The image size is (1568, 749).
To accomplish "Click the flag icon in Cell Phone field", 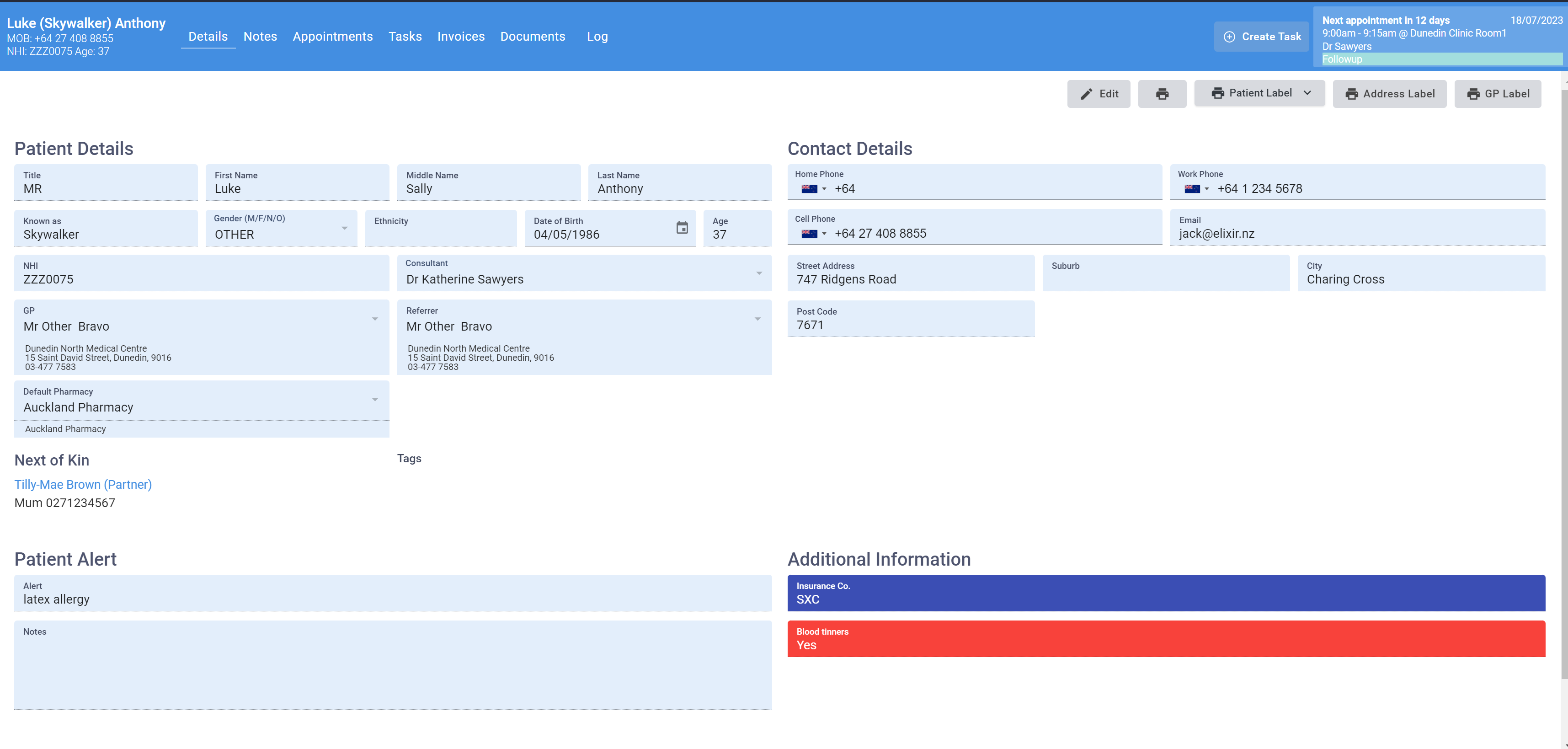I will point(811,233).
